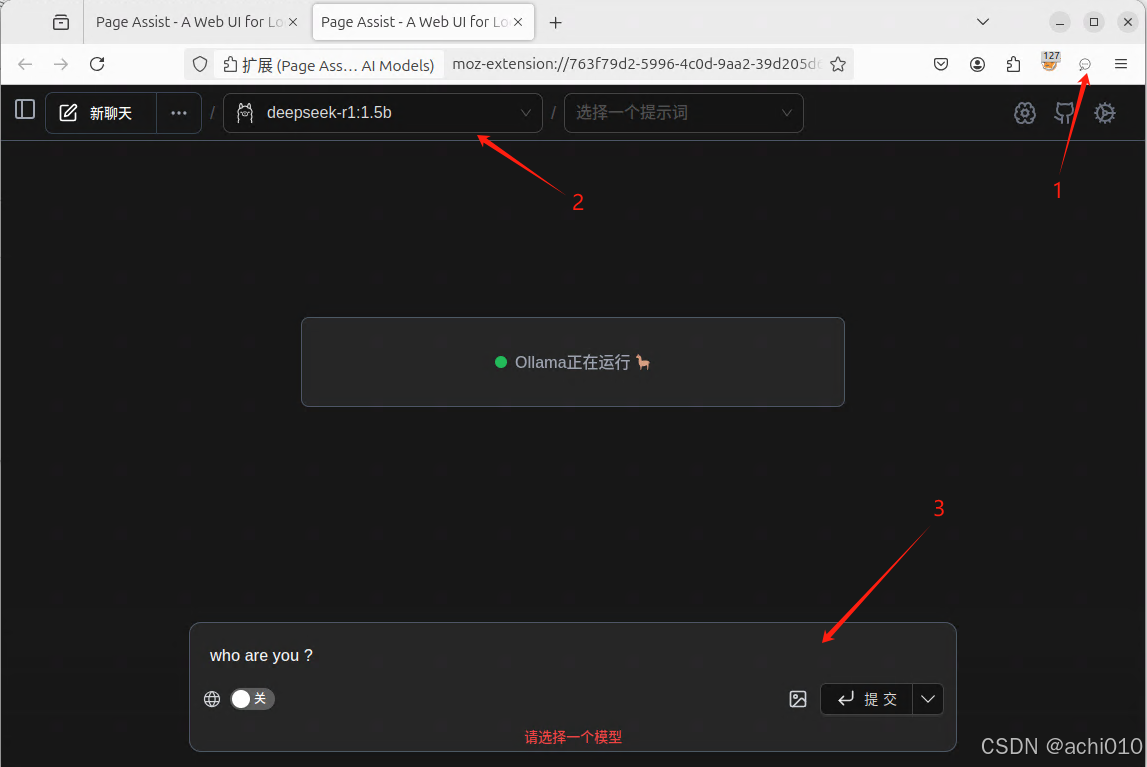The width and height of the screenshot is (1147, 767).
Task: Open the three-dot more options menu
Action: coord(179,113)
